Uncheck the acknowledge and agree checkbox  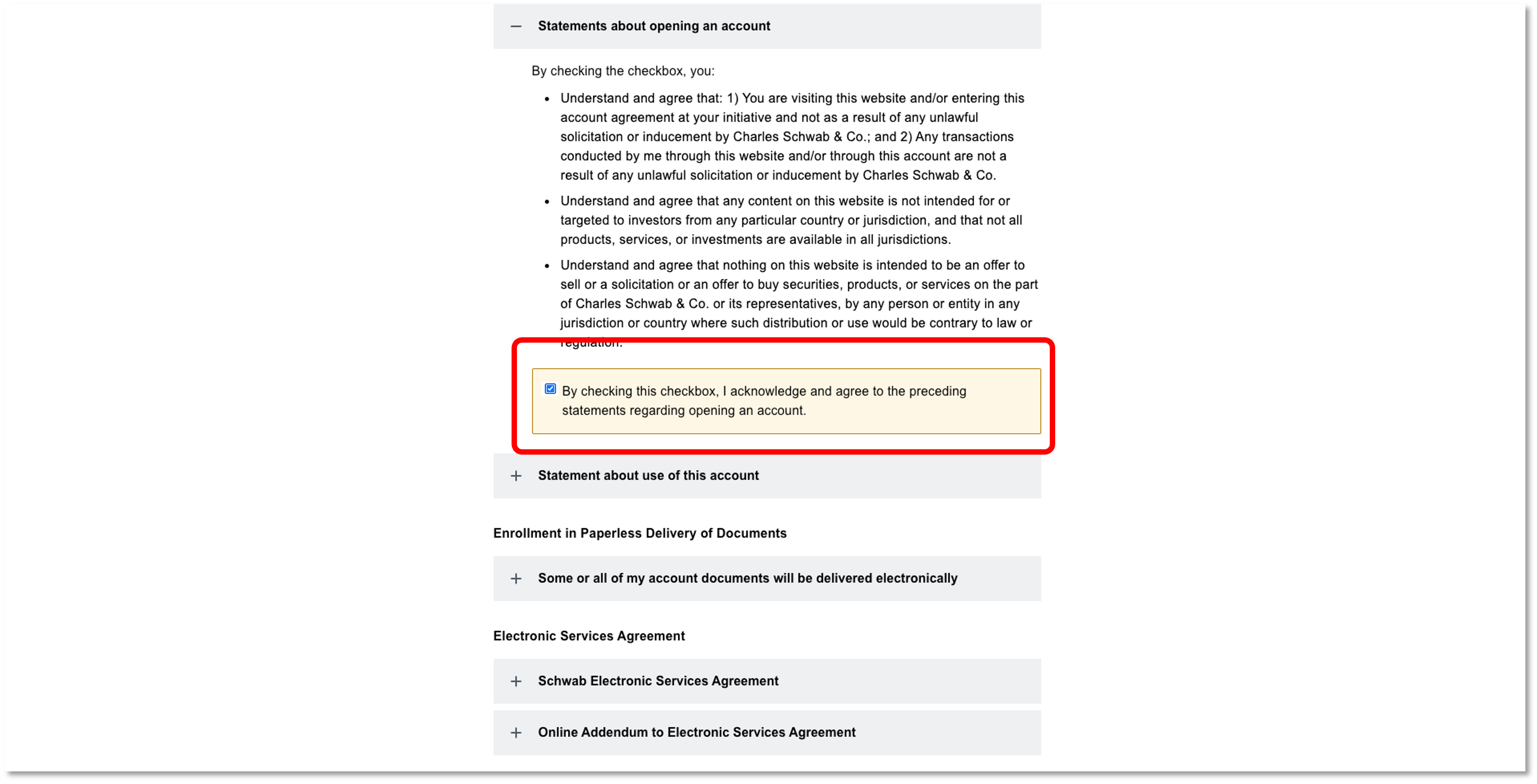tap(550, 389)
